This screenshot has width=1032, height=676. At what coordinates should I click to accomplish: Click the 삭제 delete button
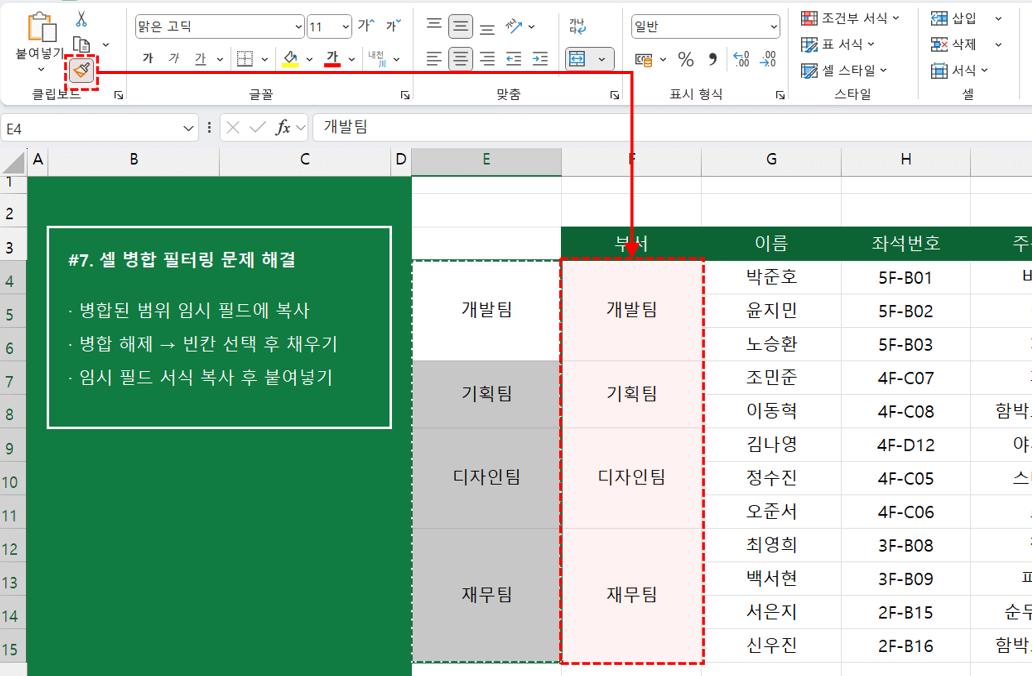962,44
